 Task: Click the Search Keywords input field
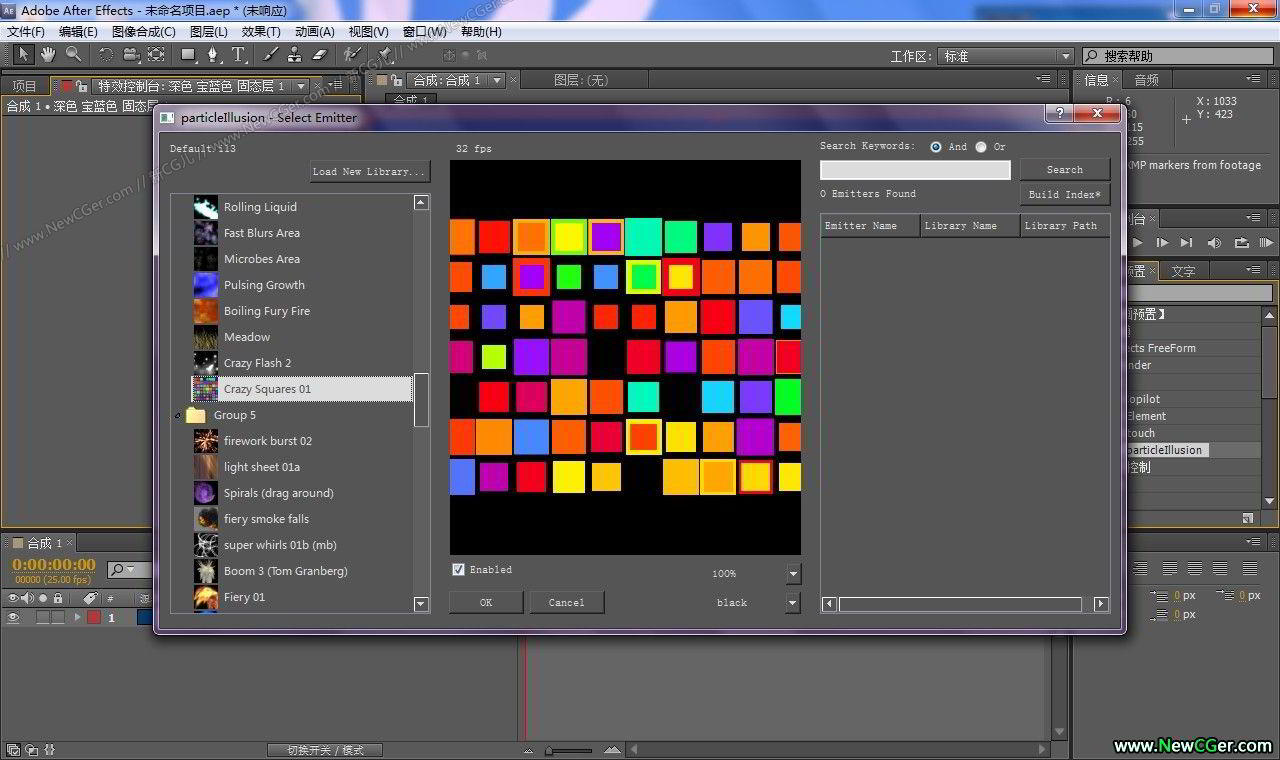915,170
